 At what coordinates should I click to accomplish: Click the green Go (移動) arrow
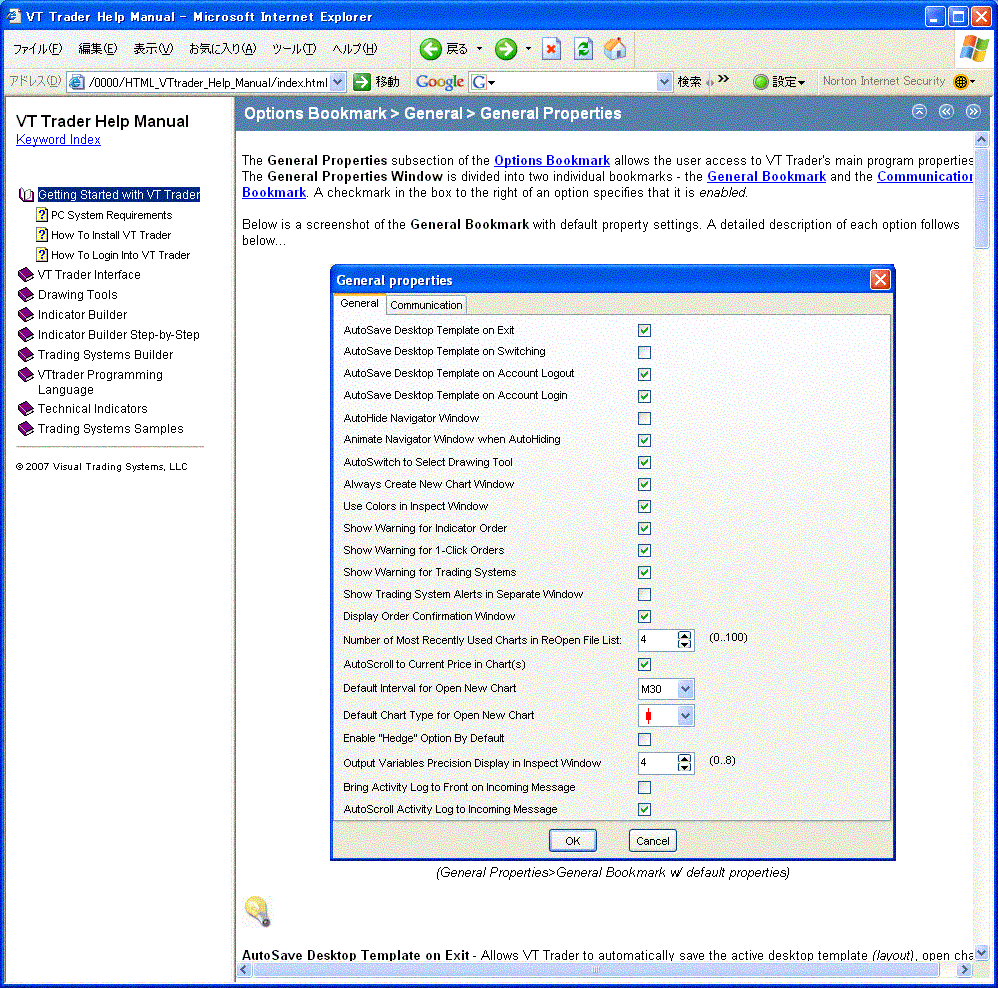362,81
